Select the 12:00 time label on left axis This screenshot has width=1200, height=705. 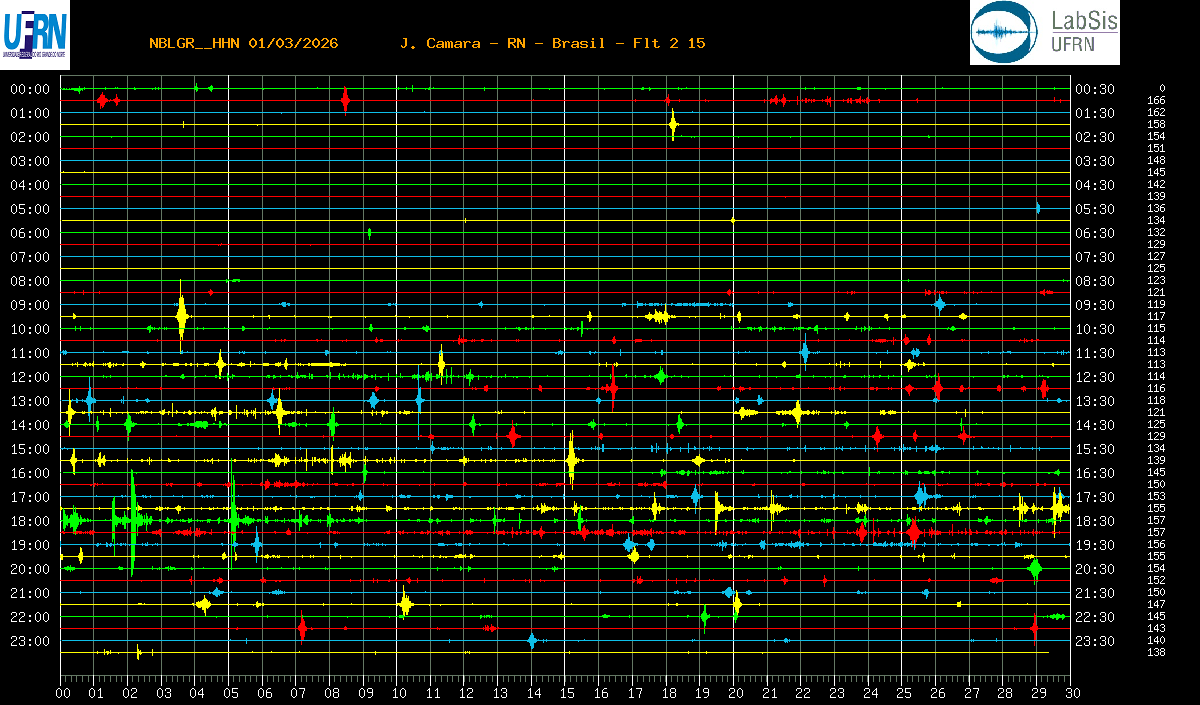pyautogui.click(x=30, y=377)
